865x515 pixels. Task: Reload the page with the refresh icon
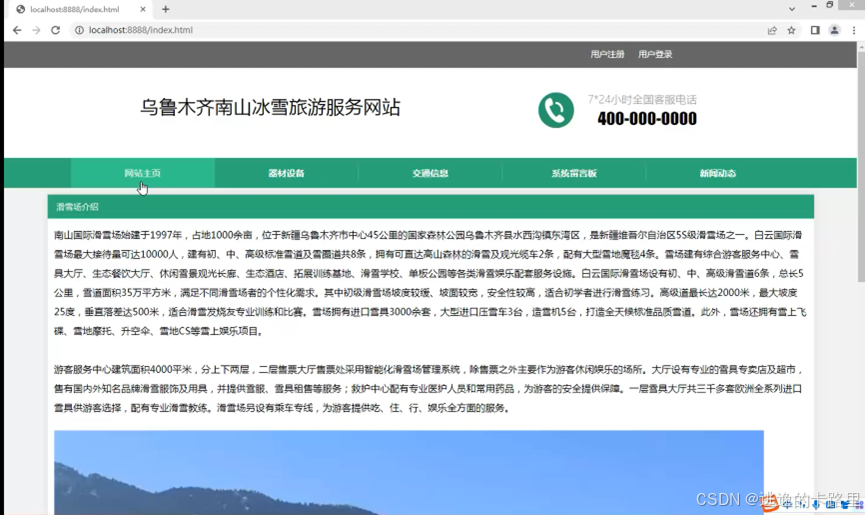point(55,30)
